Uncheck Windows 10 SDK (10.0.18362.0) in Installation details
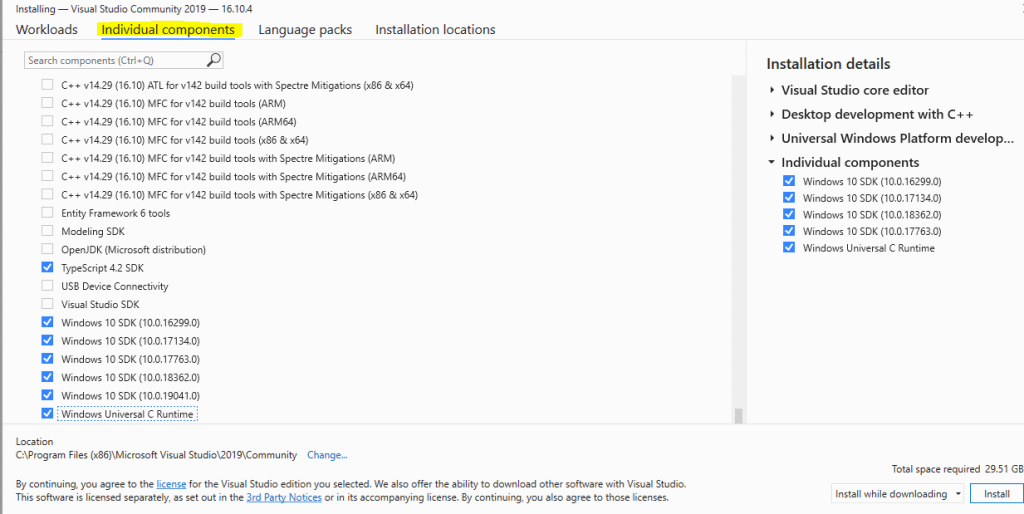The height and width of the screenshot is (514, 1024). [789, 214]
